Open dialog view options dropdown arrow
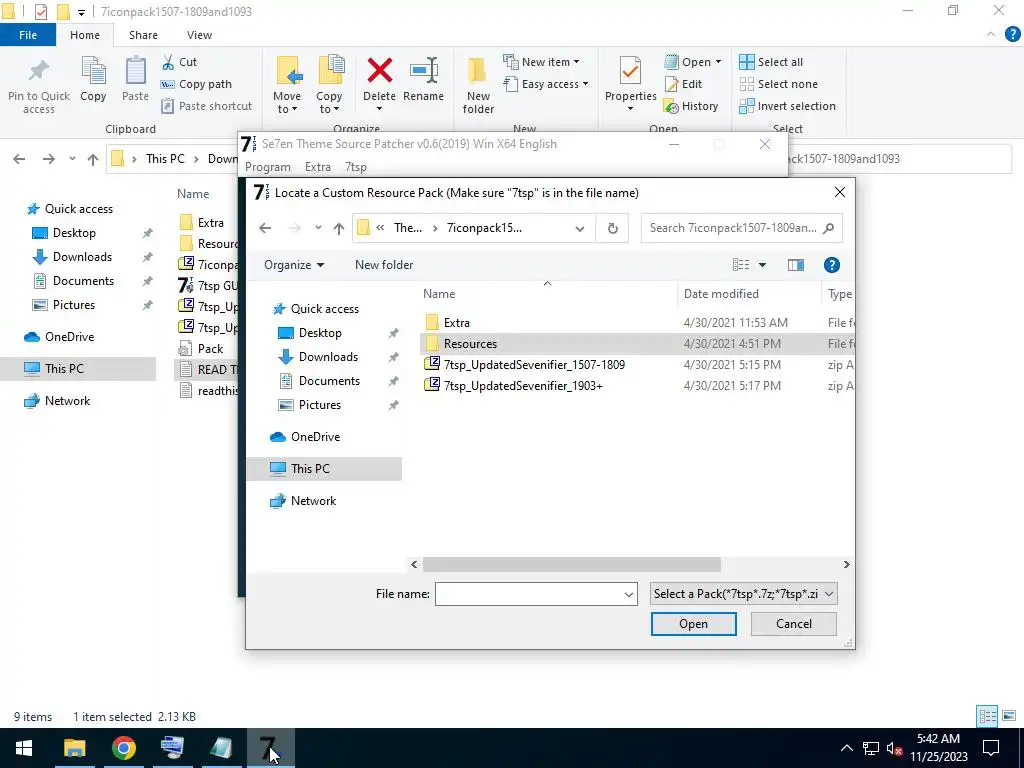Screen dimensions: 1024x768 click(x=762, y=264)
